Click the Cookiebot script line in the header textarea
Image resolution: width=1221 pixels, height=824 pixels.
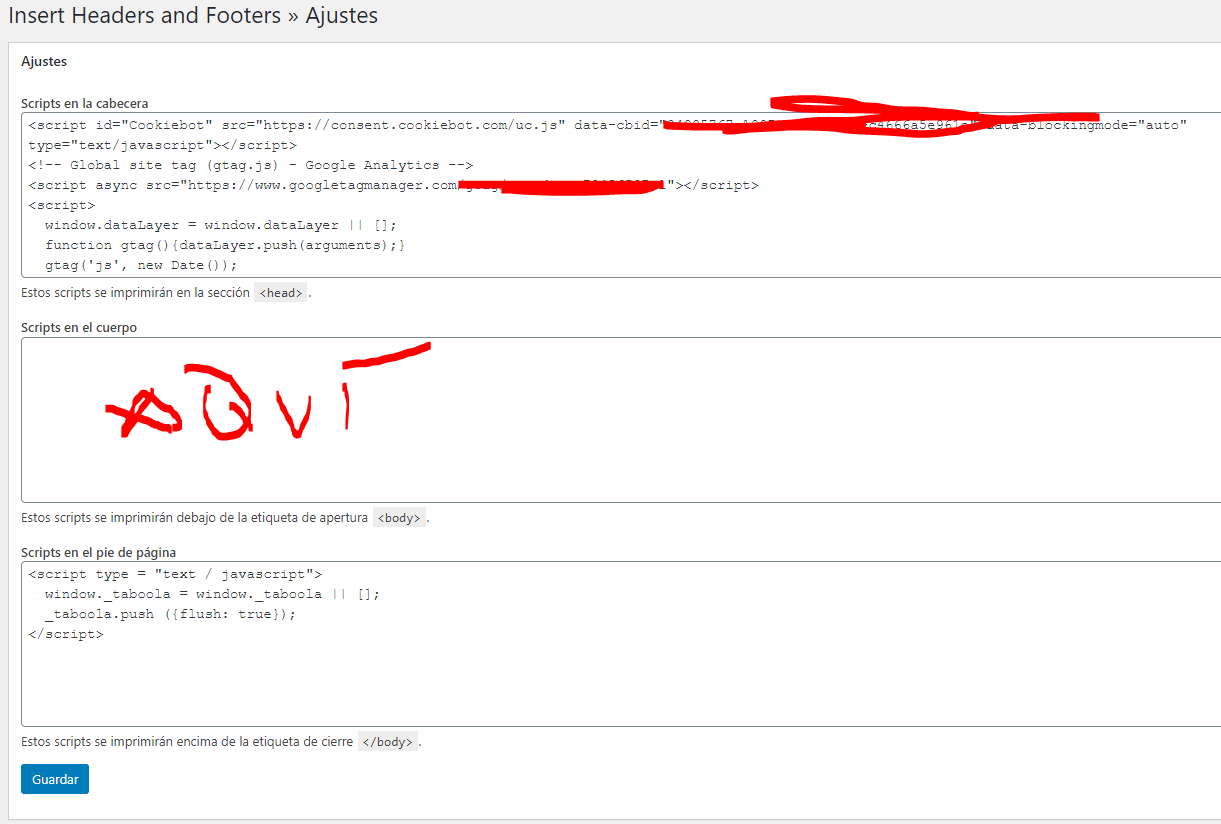(607, 125)
